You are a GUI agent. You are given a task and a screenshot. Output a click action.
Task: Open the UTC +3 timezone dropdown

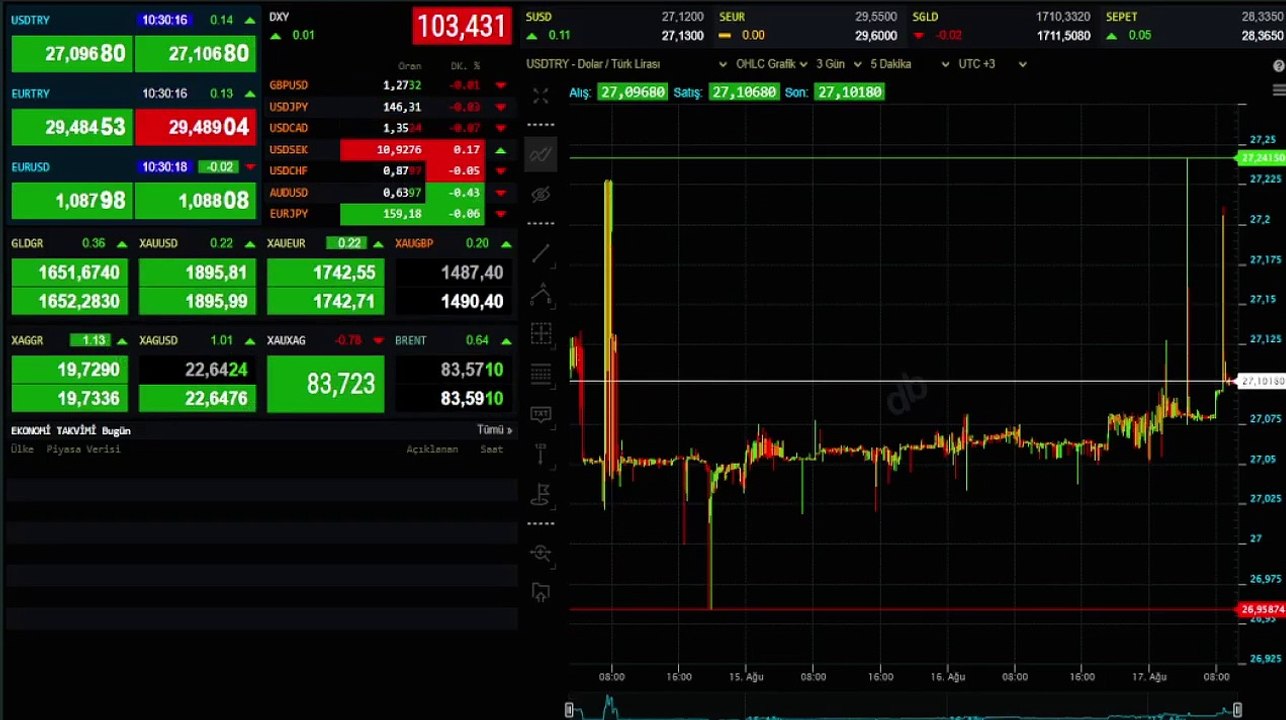click(992, 64)
